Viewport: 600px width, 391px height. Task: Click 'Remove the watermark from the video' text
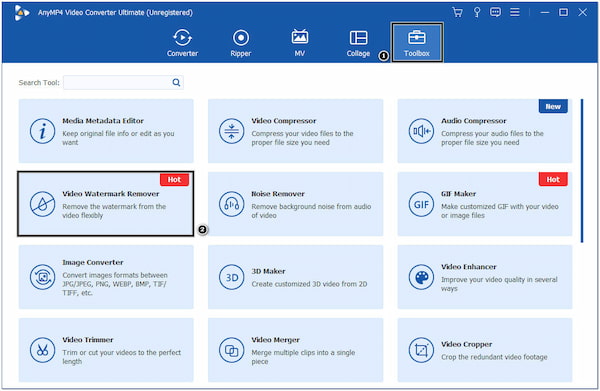click(114, 211)
